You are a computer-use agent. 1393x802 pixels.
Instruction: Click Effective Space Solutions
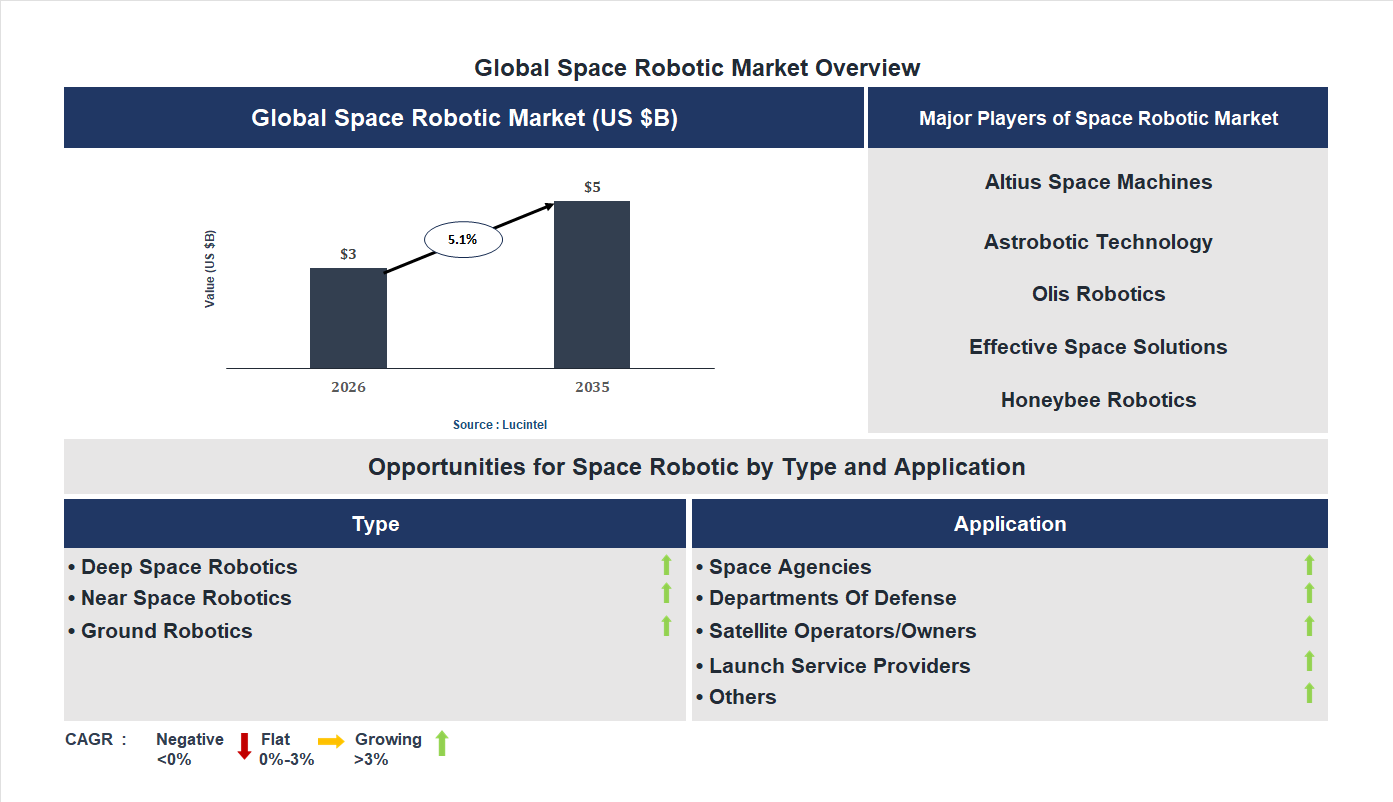(x=1098, y=347)
